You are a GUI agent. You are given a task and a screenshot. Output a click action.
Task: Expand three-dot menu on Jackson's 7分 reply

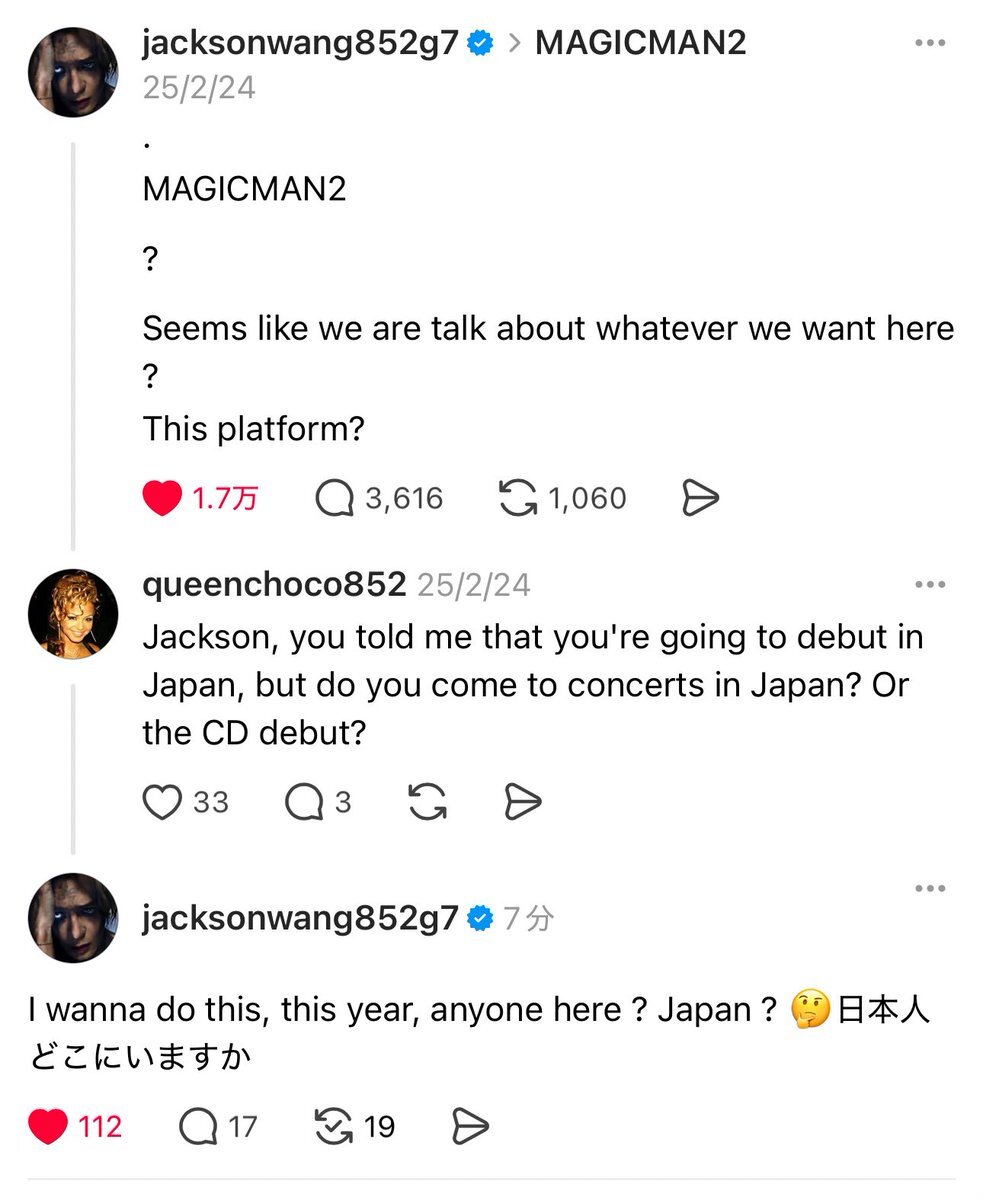click(x=930, y=888)
